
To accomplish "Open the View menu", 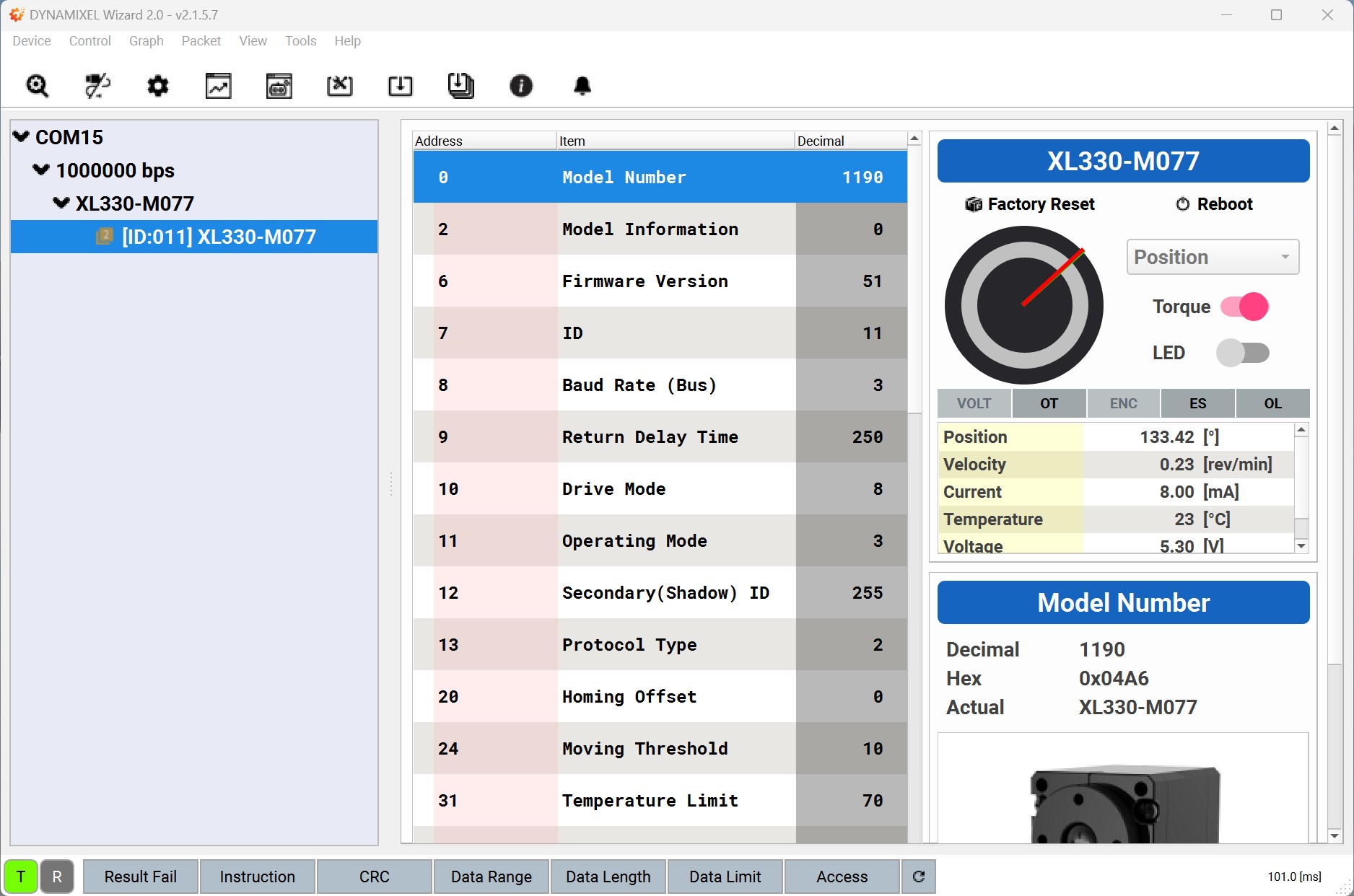I will click(x=253, y=41).
